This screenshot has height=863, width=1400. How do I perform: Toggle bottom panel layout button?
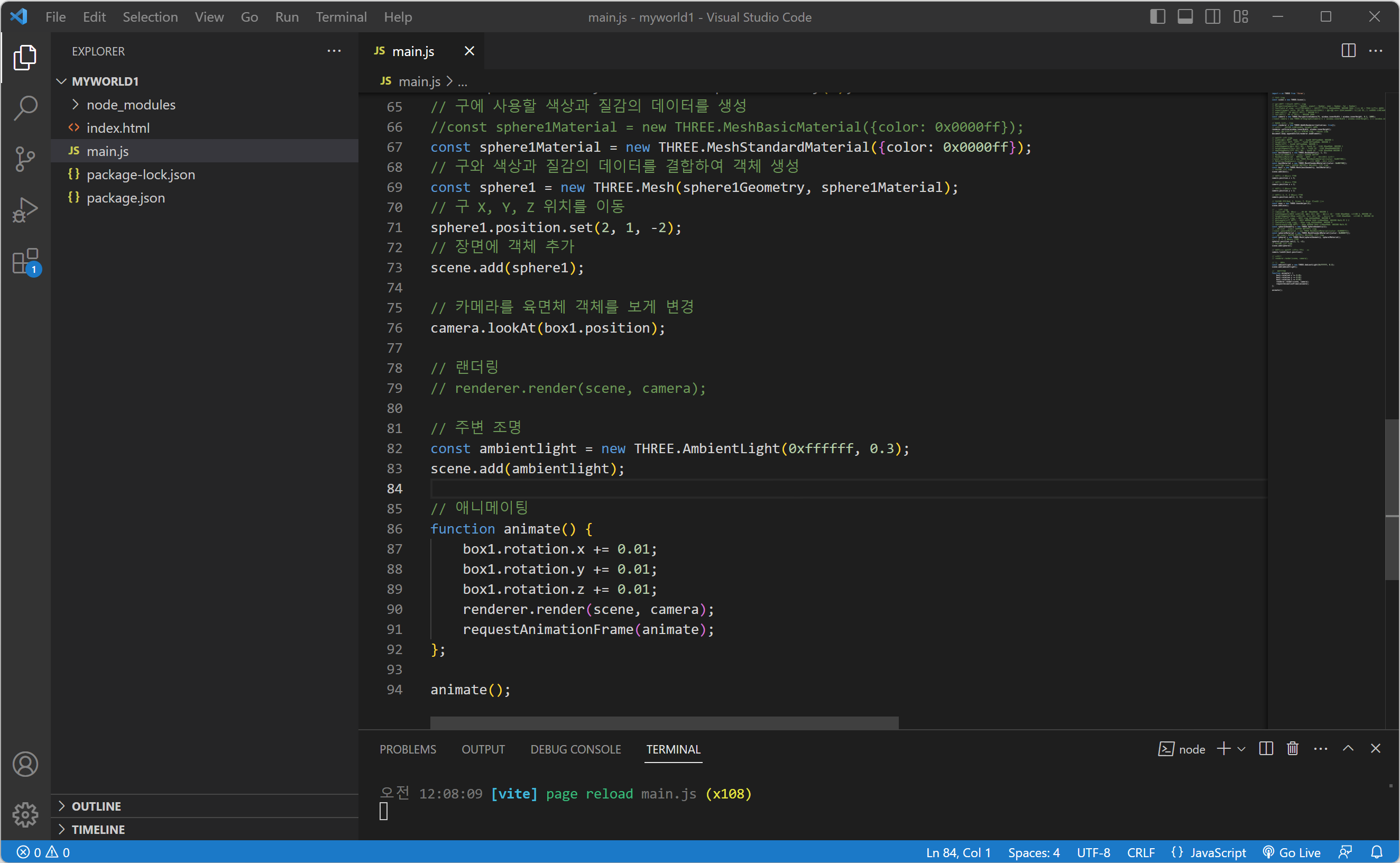click(1185, 16)
